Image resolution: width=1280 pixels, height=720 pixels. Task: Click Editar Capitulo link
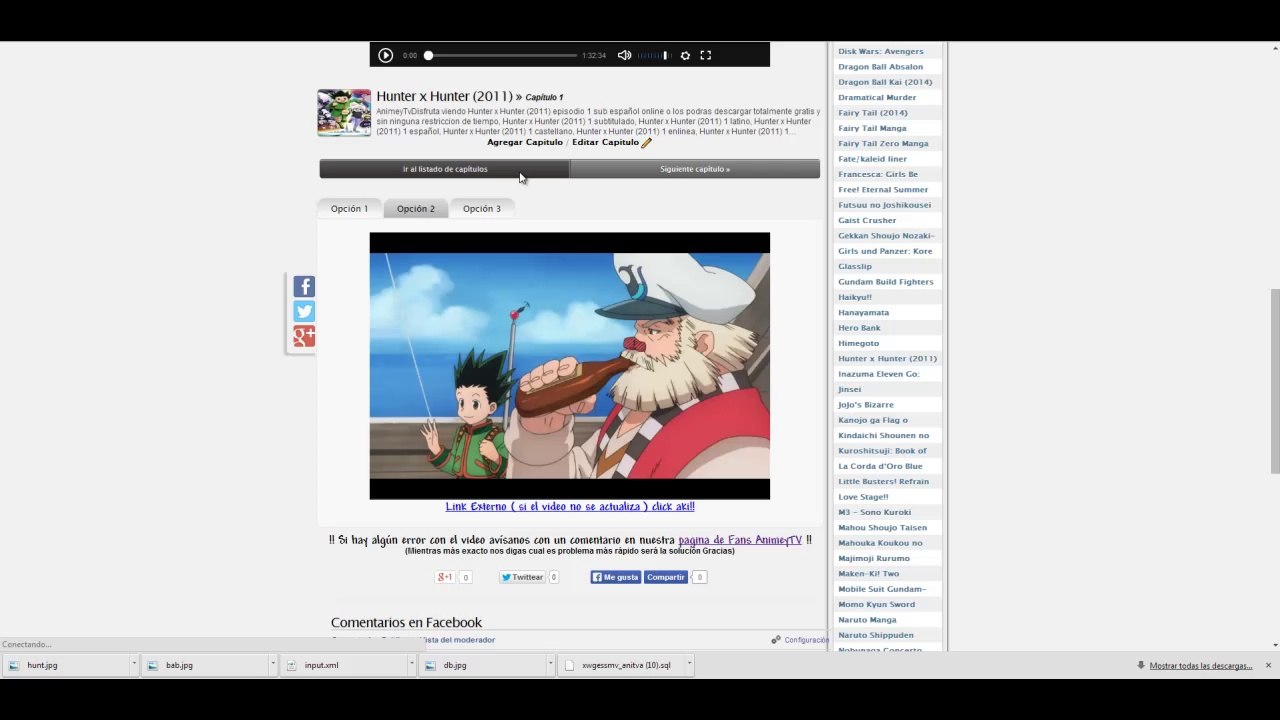pos(605,142)
